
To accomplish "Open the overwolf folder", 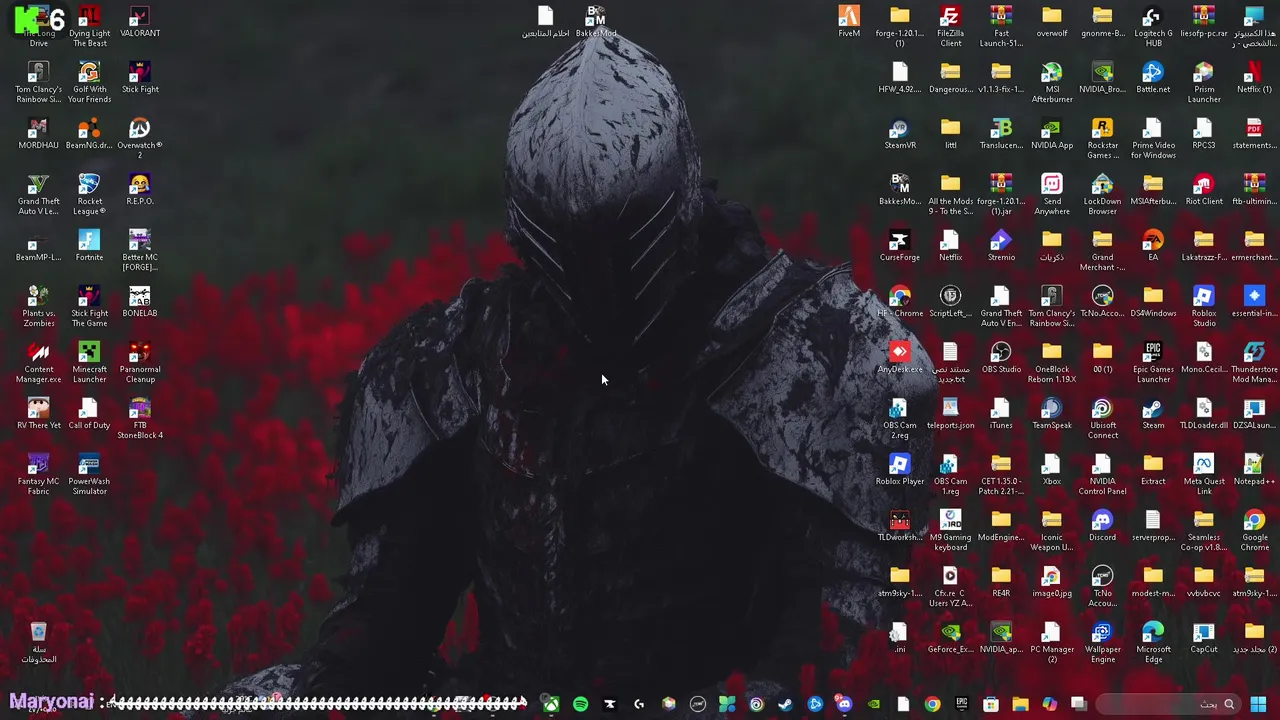I will point(1052,23).
